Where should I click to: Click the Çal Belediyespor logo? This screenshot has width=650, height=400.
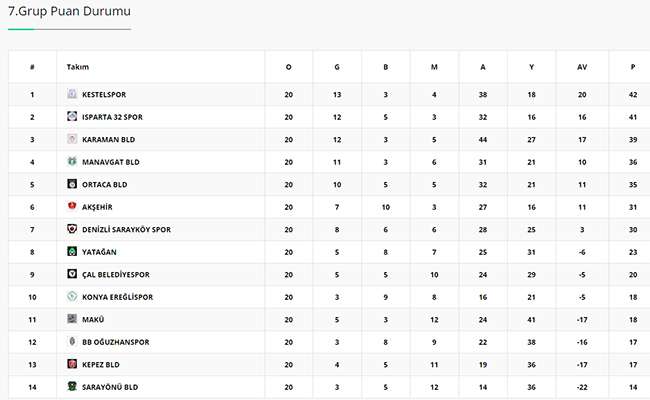click(x=72, y=274)
